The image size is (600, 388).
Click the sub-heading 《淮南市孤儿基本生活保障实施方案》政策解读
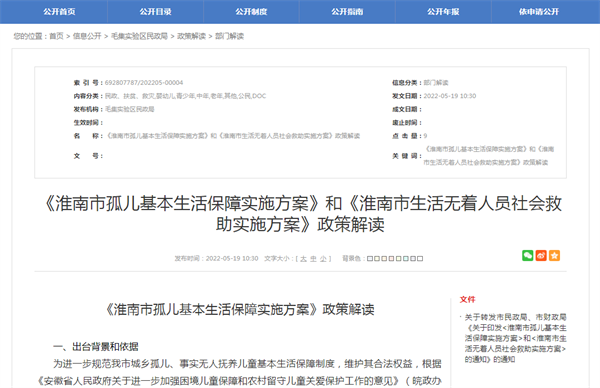tap(240, 309)
